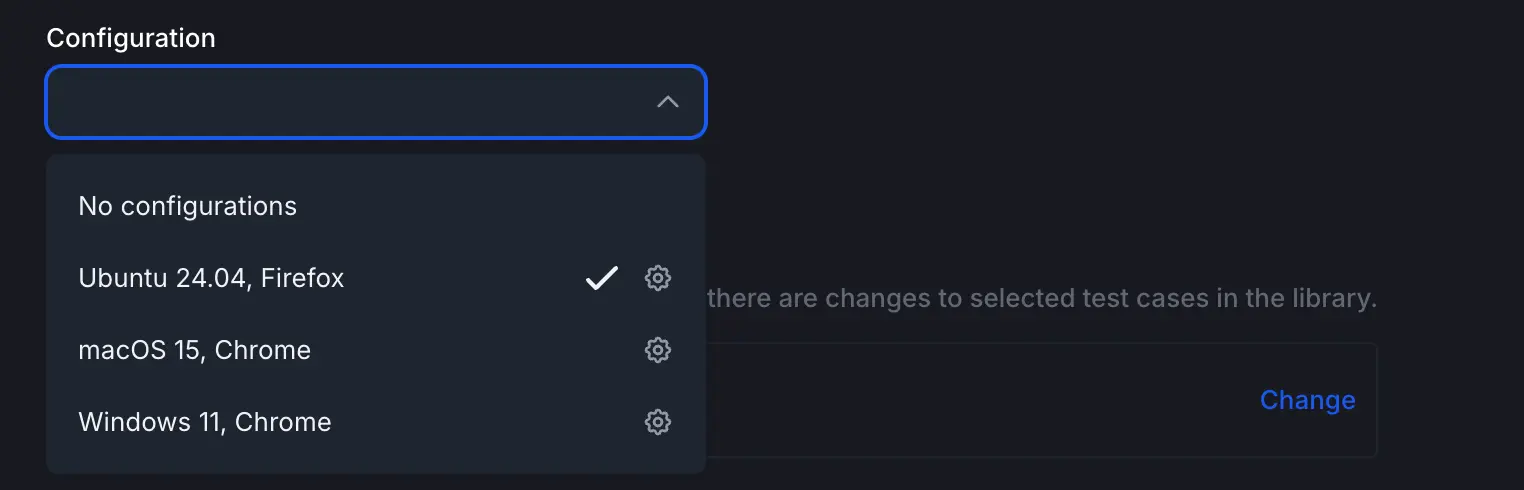Select the "No configurations" option
The height and width of the screenshot is (490, 1524).
point(188,206)
